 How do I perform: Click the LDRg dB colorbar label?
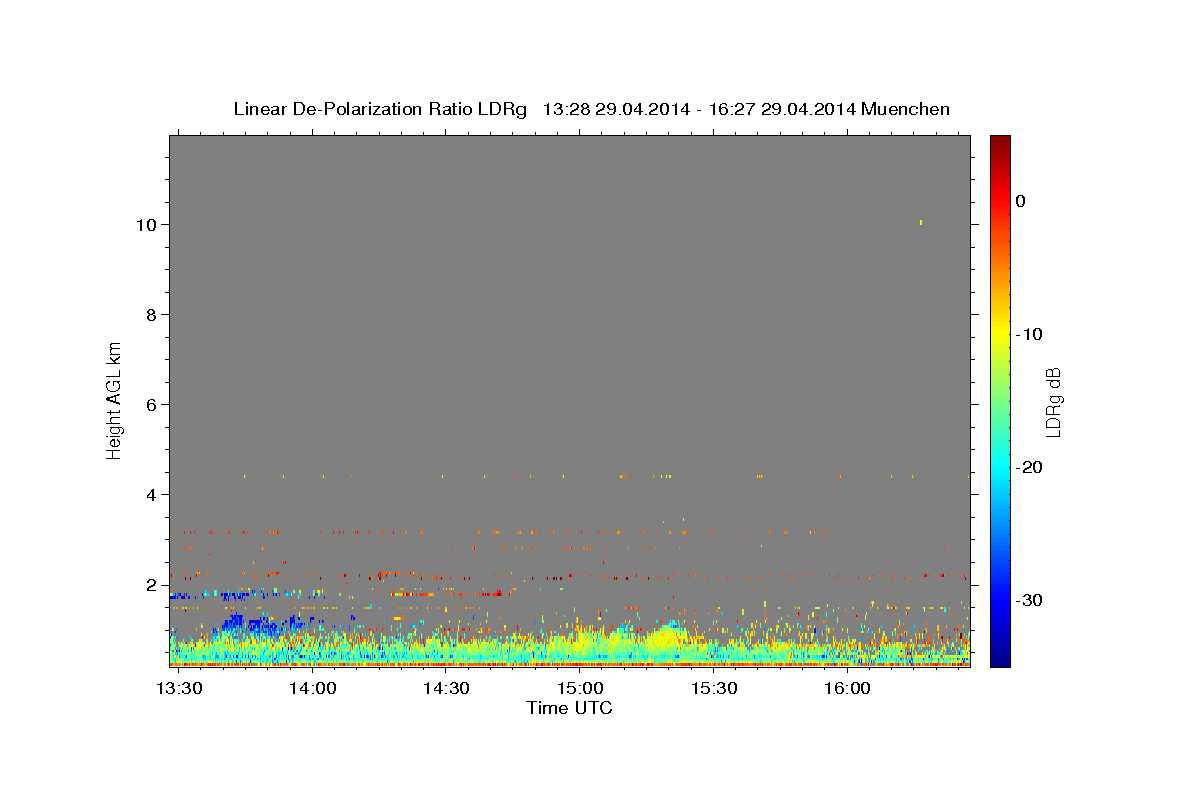[x=1053, y=401]
